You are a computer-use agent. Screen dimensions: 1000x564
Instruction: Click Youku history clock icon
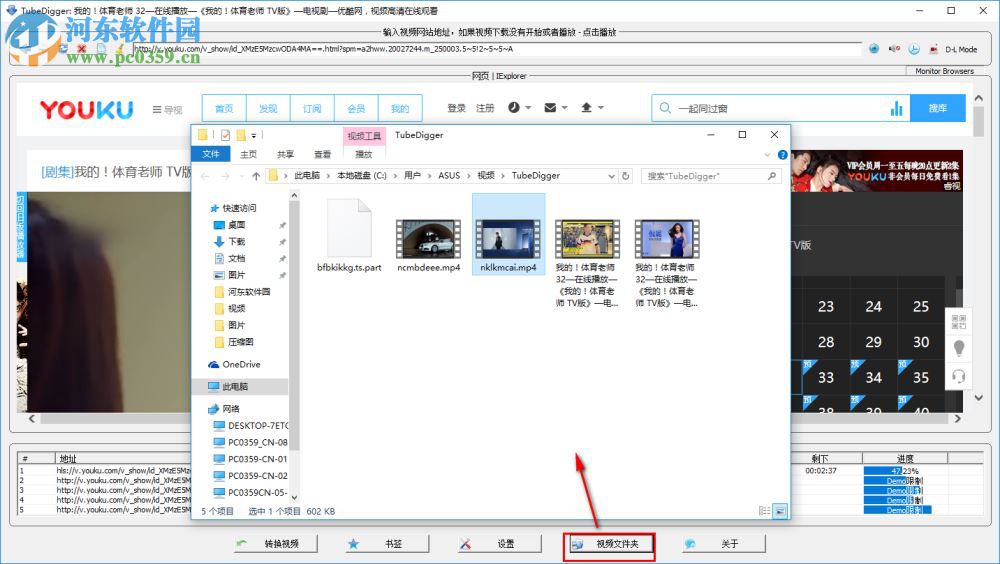coord(513,108)
